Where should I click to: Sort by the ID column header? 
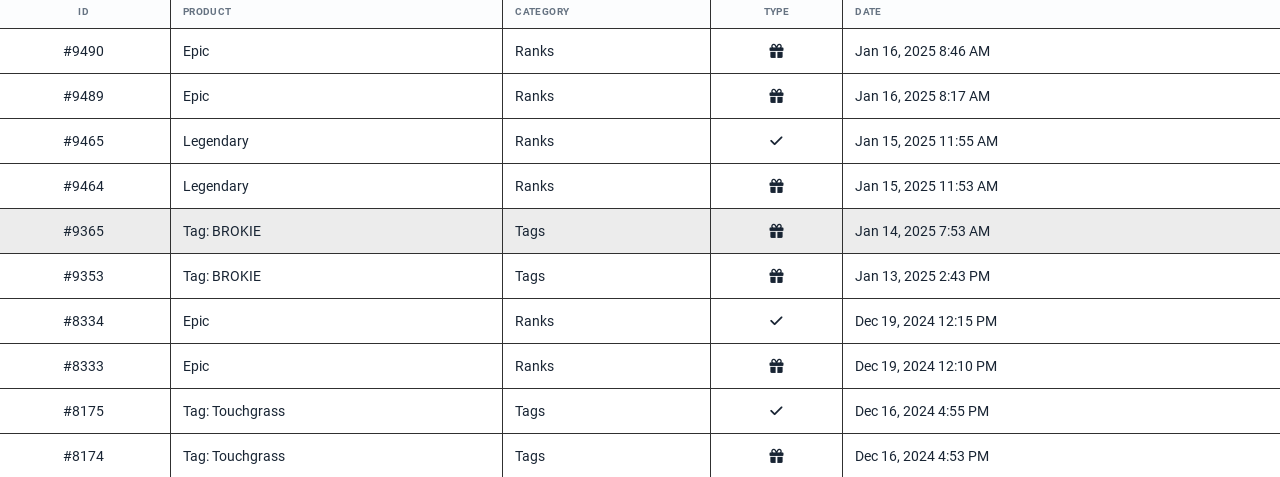[84, 12]
